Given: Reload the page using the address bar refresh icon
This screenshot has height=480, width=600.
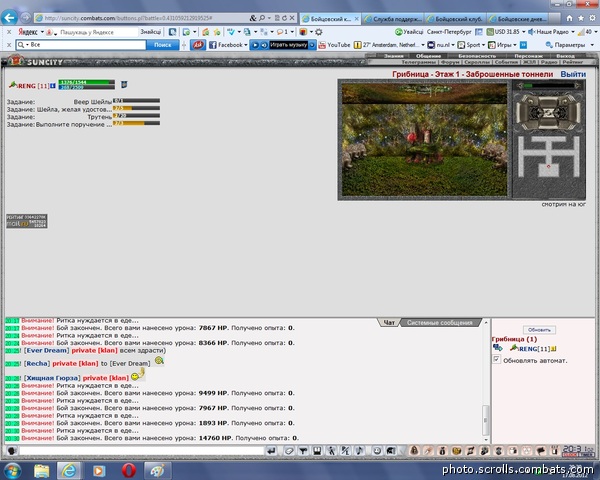Looking at the screenshot, I should pos(285,18).
